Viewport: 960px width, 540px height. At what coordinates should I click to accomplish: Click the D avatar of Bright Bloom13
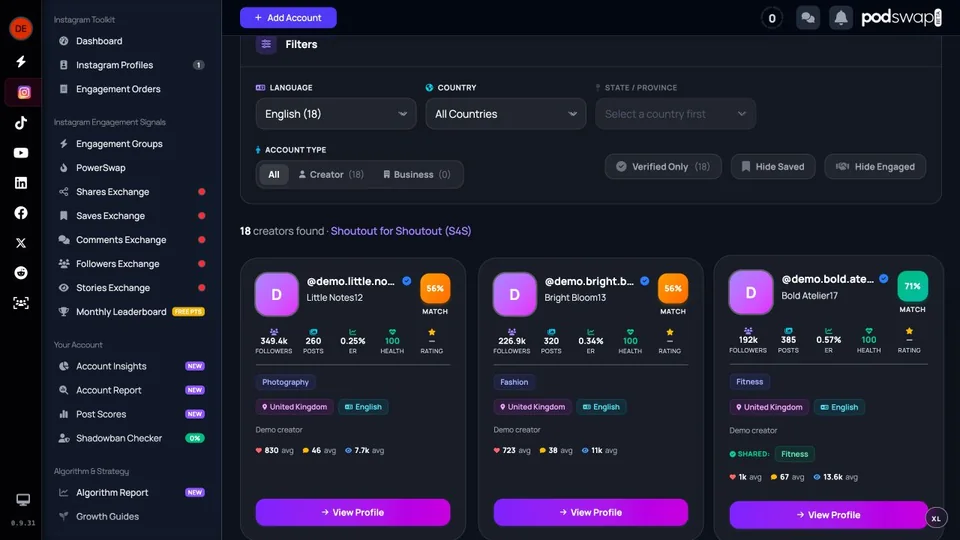pyautogui.click(x=514, y=294)
